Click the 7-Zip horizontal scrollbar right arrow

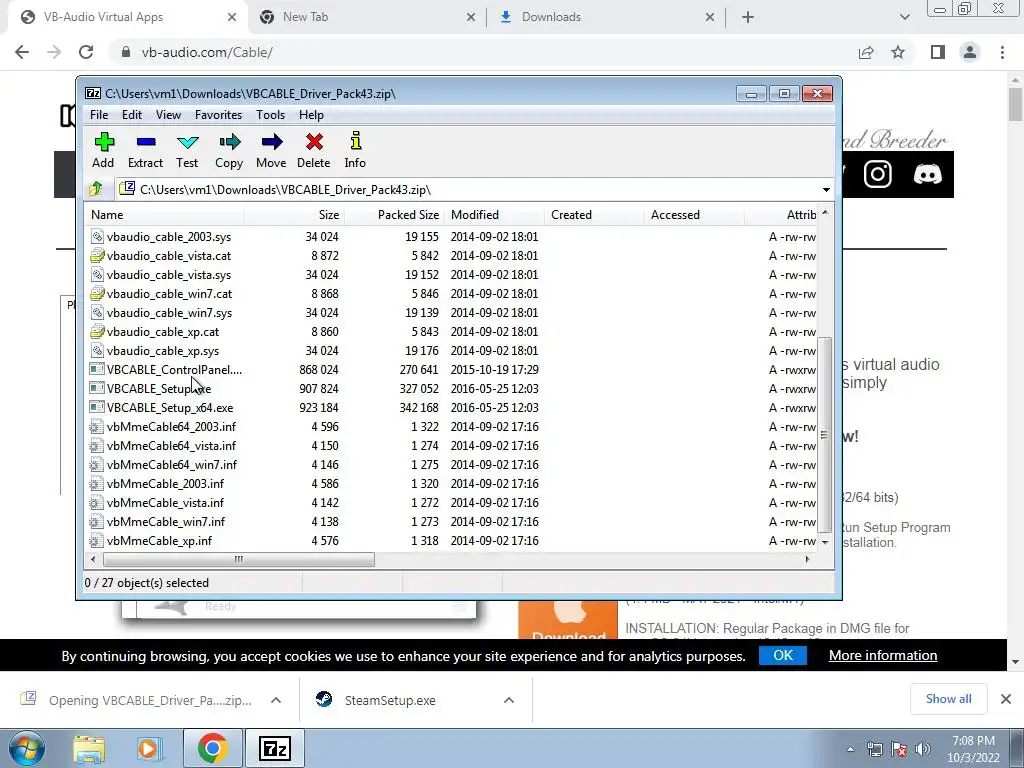pyautogui.click(x=807, y=559)
